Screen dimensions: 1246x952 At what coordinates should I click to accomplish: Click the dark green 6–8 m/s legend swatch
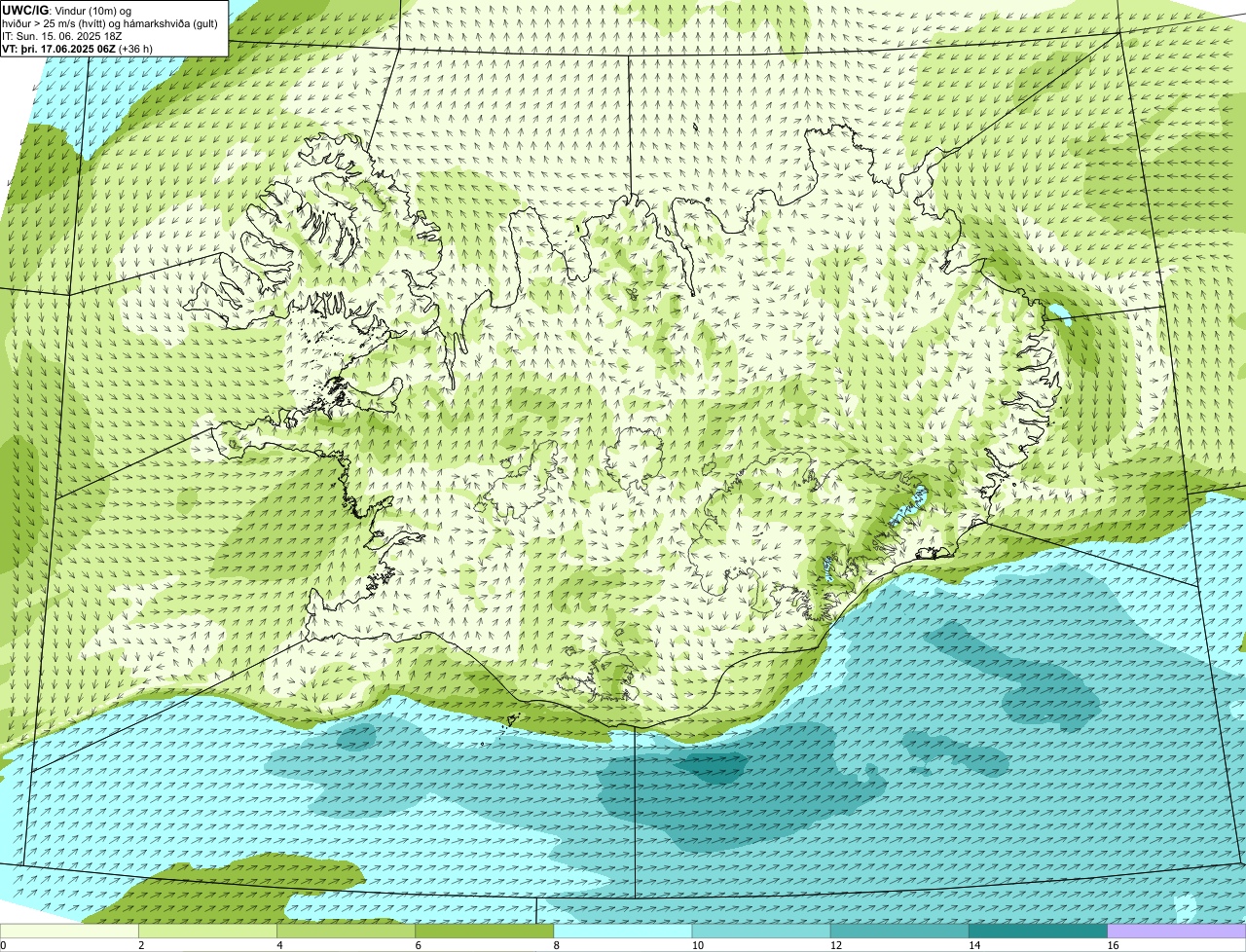(485, 932)
